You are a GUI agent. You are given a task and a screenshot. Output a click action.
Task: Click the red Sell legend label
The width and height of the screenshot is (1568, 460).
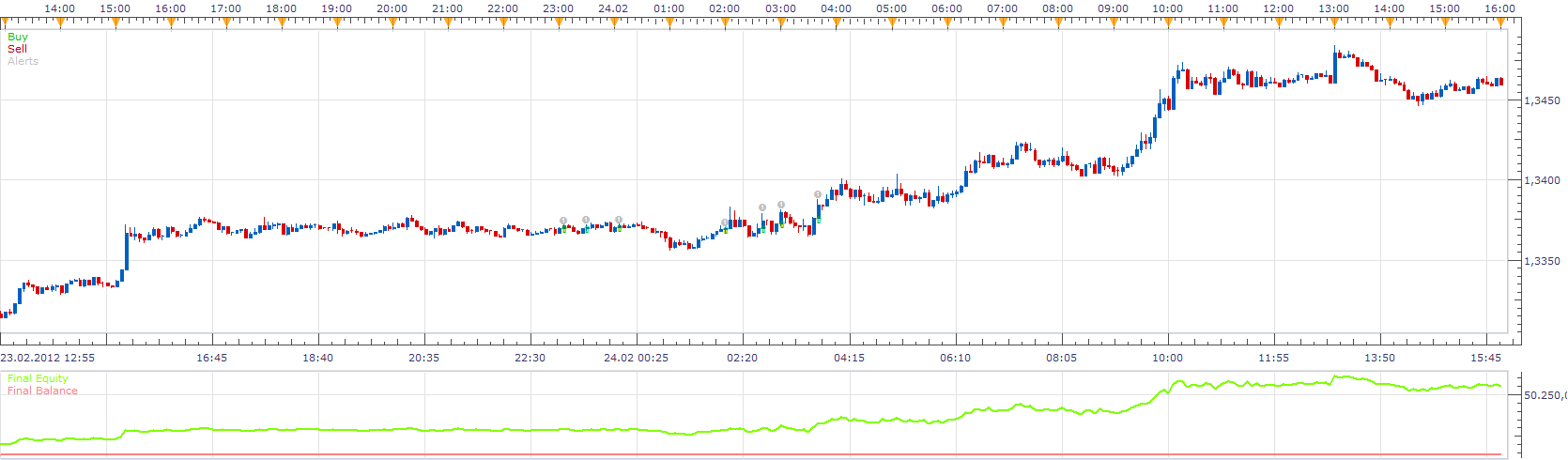click(x=17, y=49)
